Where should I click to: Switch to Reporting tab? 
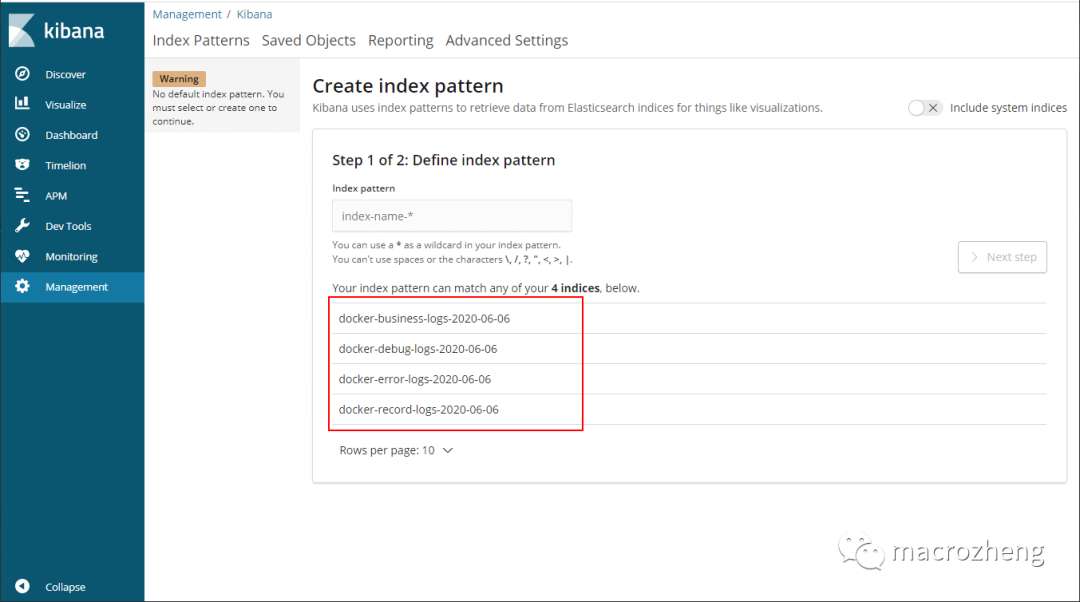tap(401, 41)
